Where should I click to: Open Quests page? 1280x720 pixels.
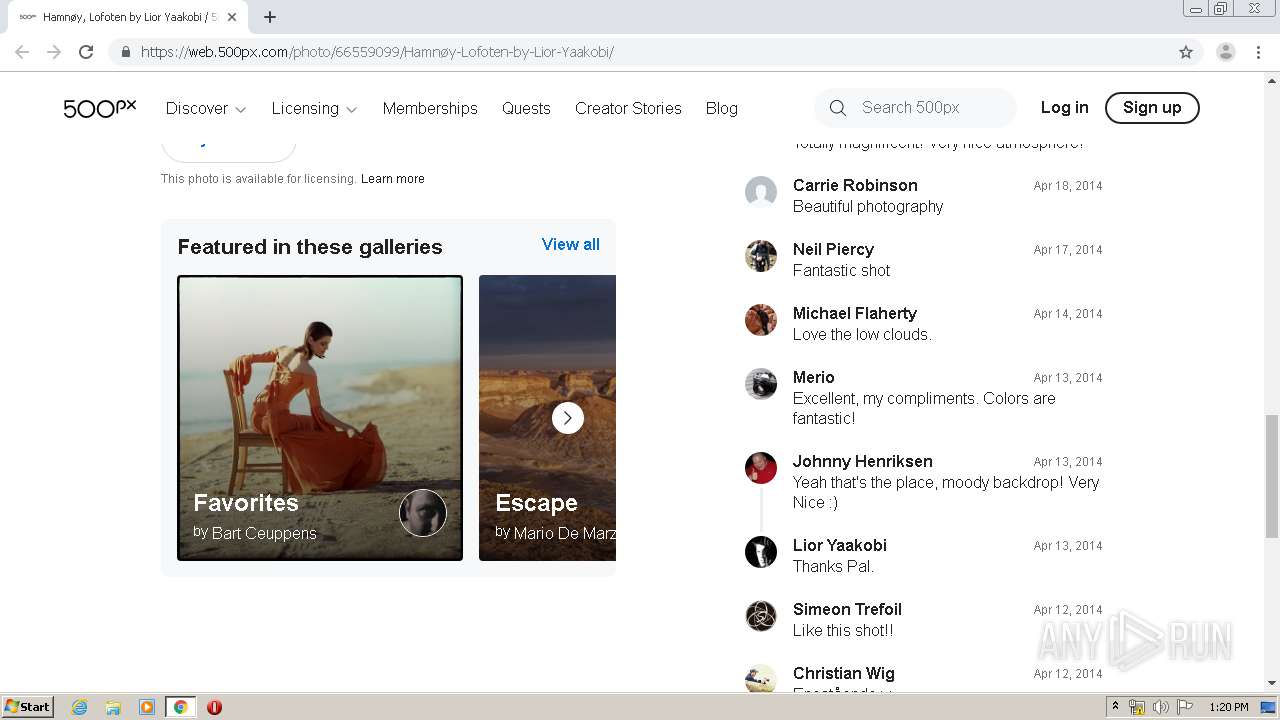click(526, 108)
